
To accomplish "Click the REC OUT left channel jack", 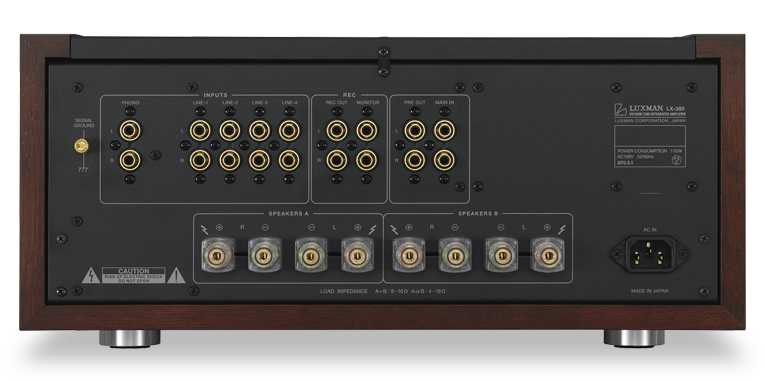I will pos(337,130).
